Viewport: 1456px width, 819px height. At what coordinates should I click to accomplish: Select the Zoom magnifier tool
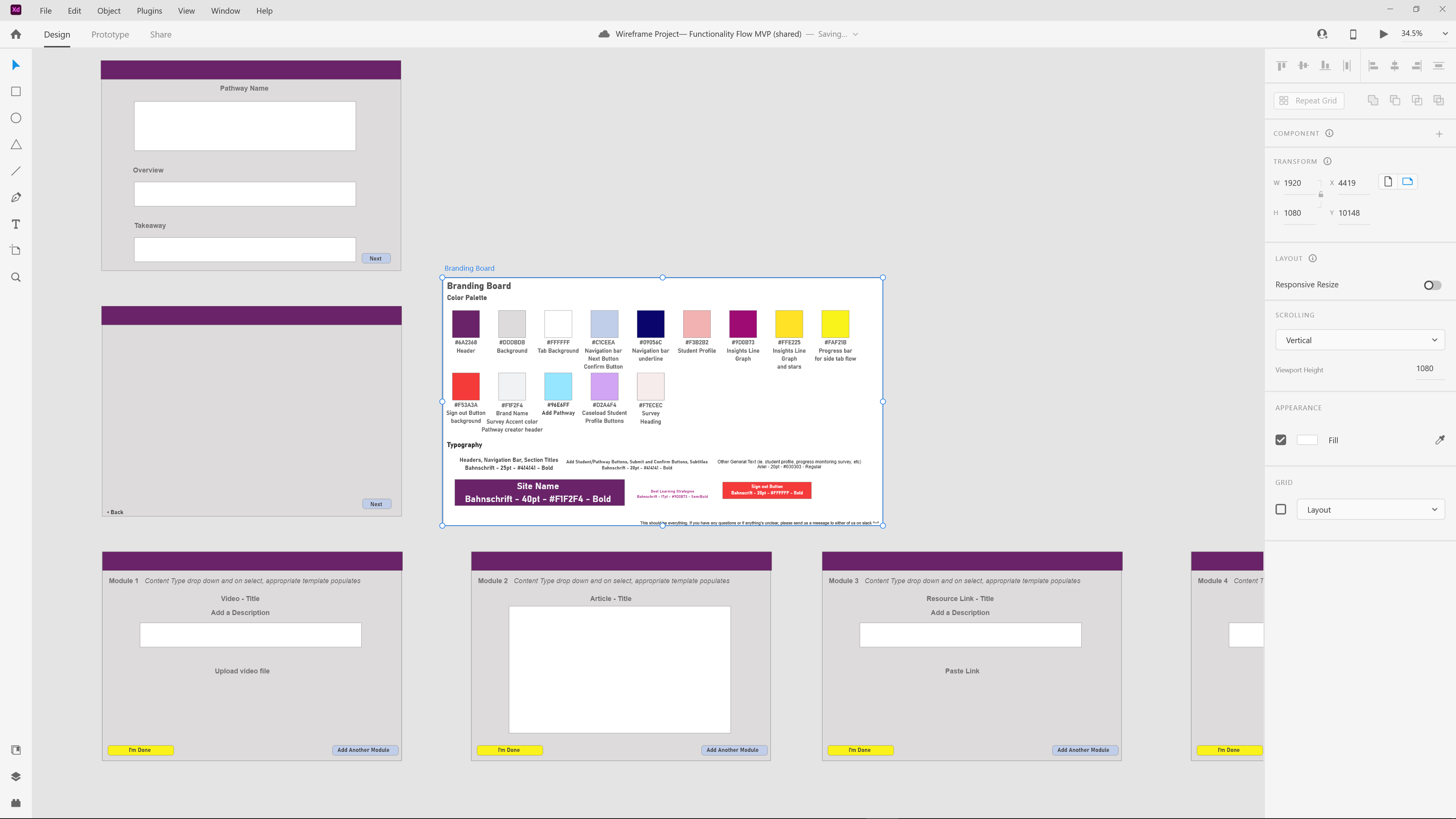coord(16,277)
